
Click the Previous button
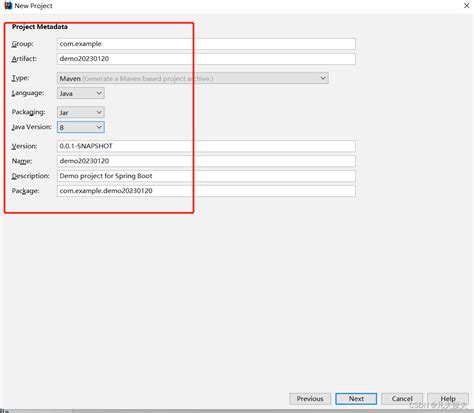(x=310, y=399)
